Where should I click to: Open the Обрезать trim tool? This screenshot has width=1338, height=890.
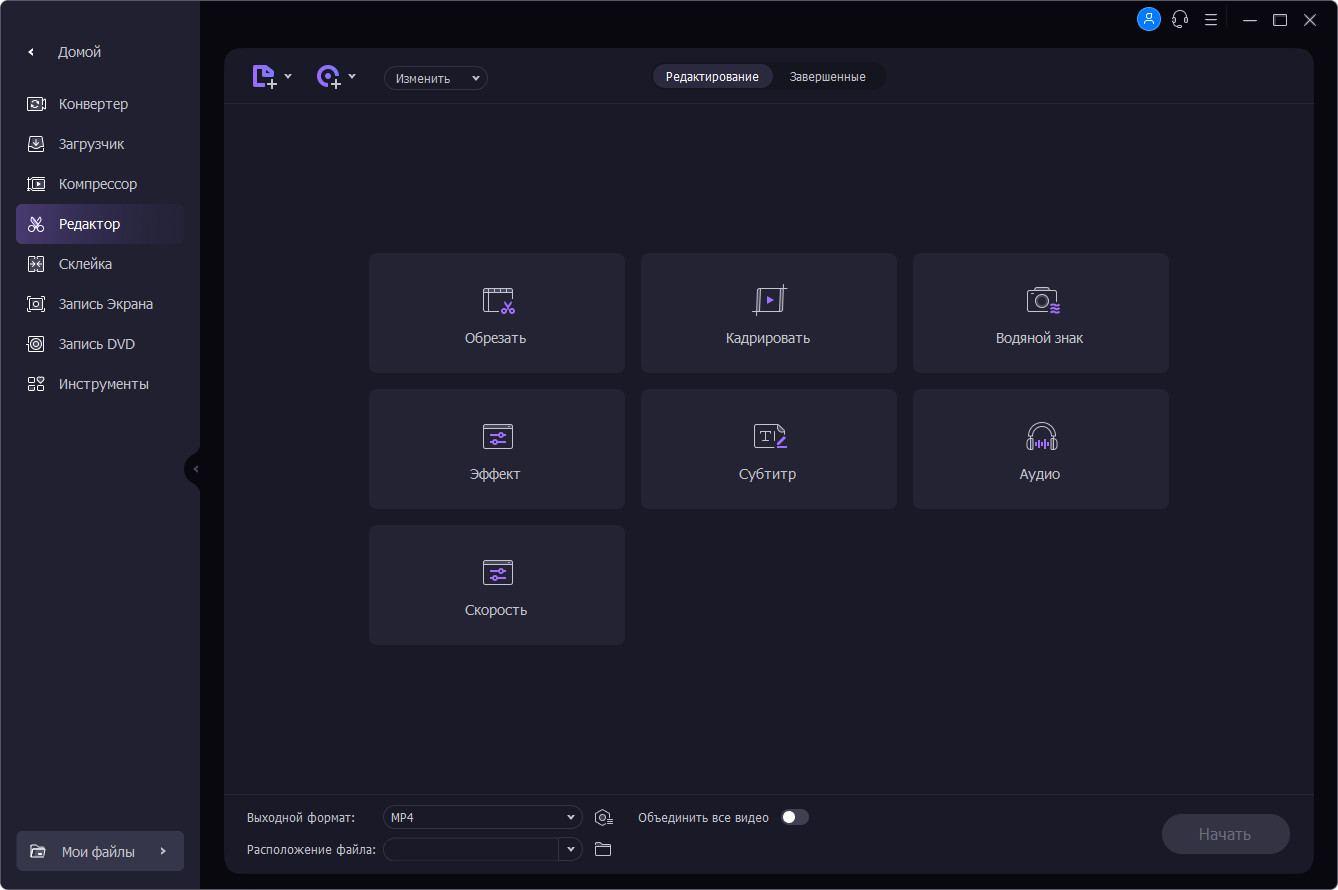pos(497,313)
